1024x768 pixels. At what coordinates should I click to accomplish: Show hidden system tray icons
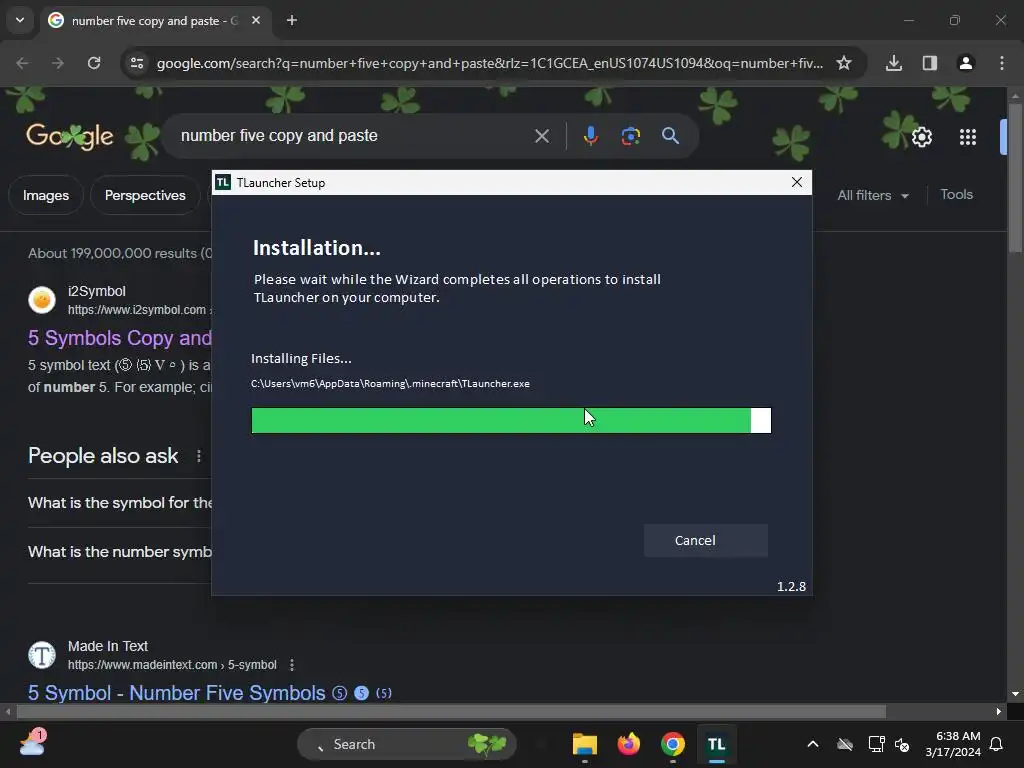[812, 744]
